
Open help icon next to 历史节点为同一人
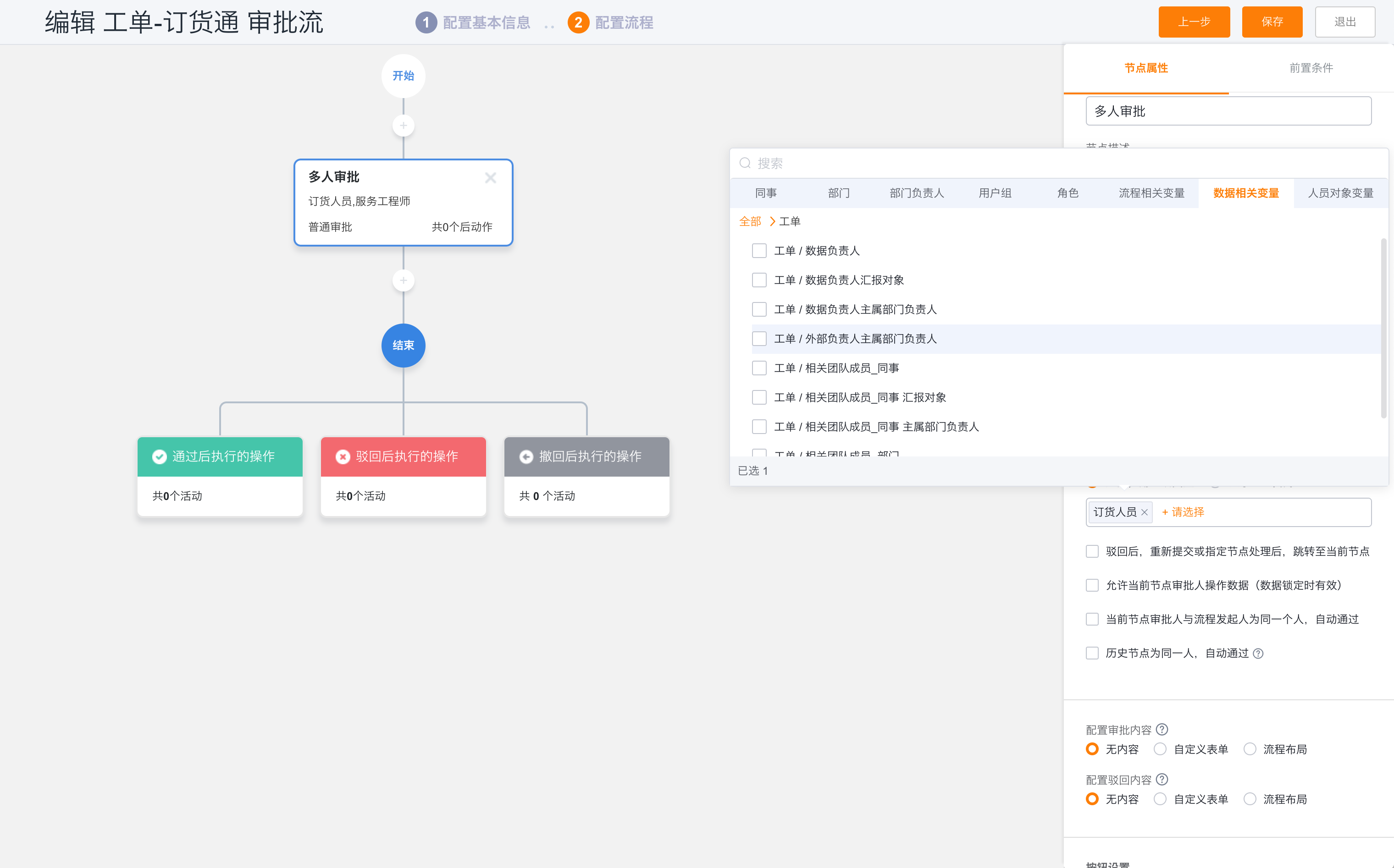(1258, 654)
